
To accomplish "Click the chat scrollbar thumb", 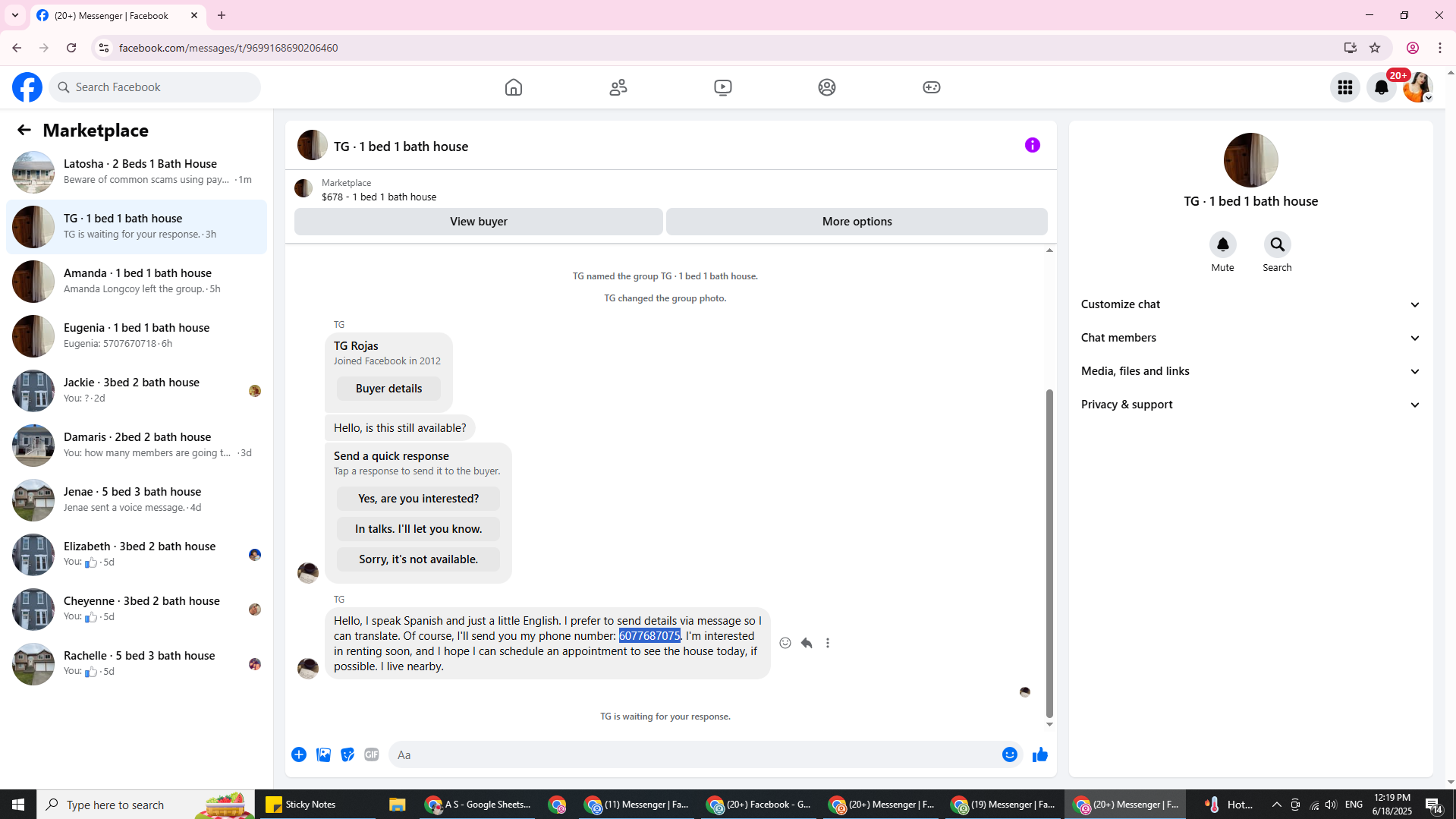I will click(1049, 553).
